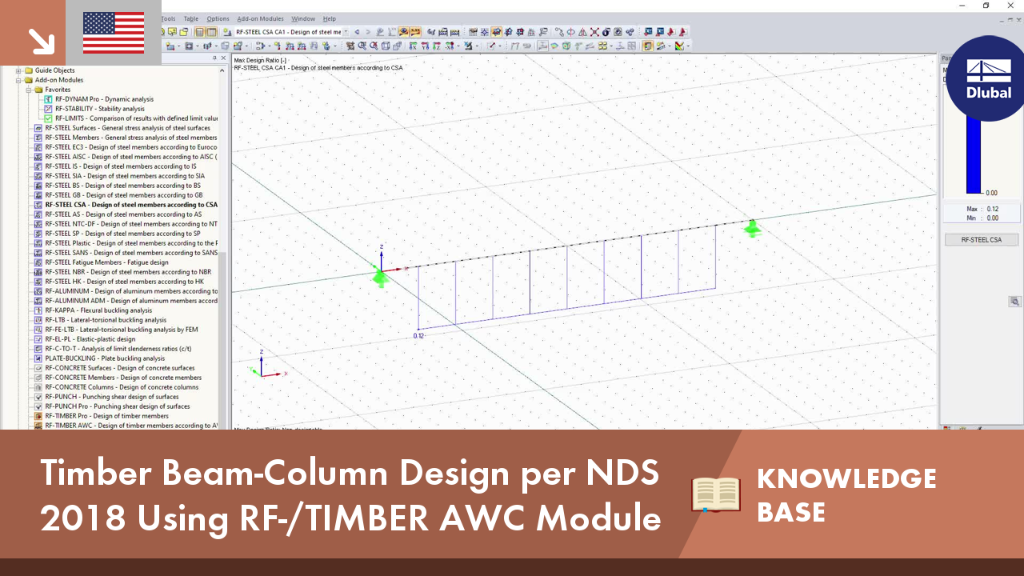
Task: Click the RF-LIMITS checkmark icon
Action: (x=48, y=118)
